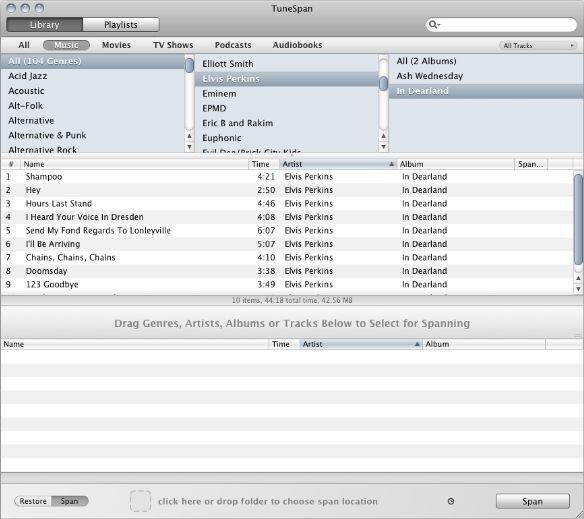This screenshot has height=519, width=584.
Task: Toggle the Restore mode
Action: (33, 501)
